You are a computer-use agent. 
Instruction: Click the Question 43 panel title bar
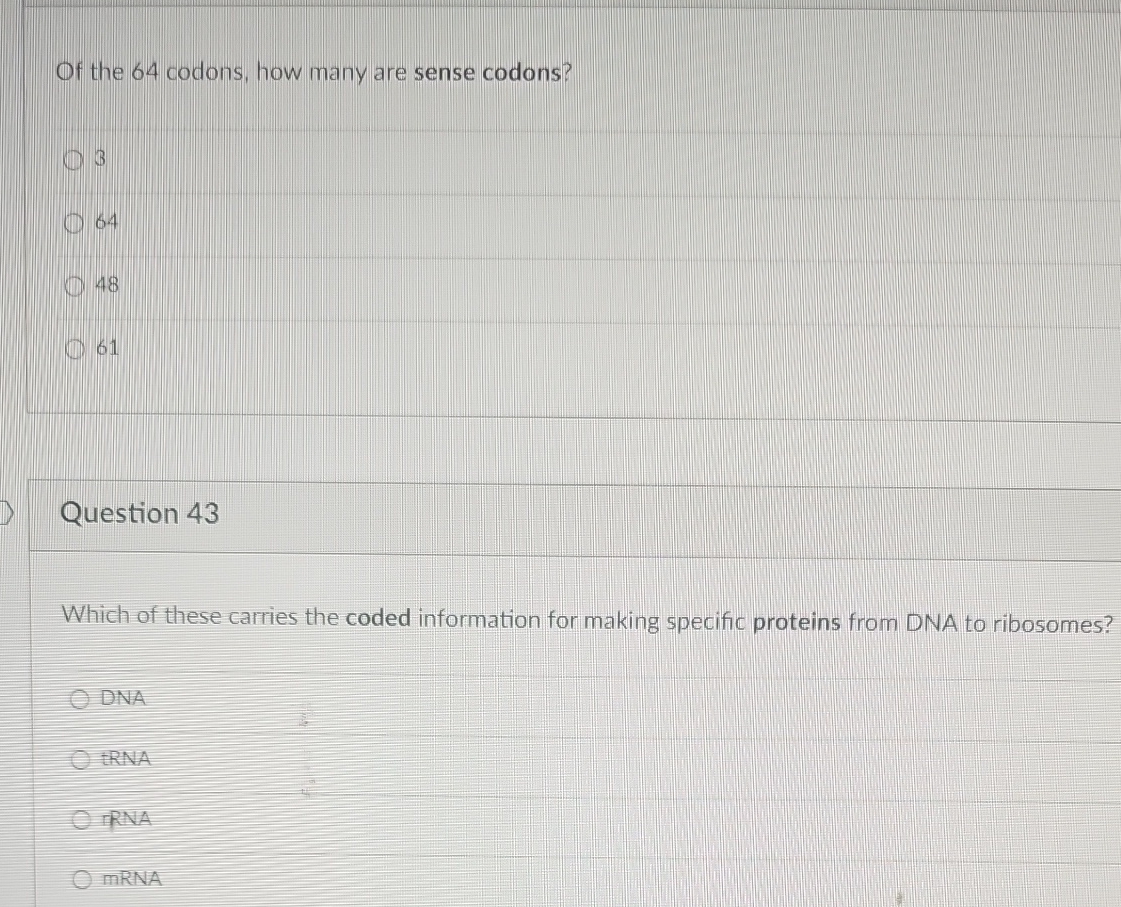coord(560,514)
